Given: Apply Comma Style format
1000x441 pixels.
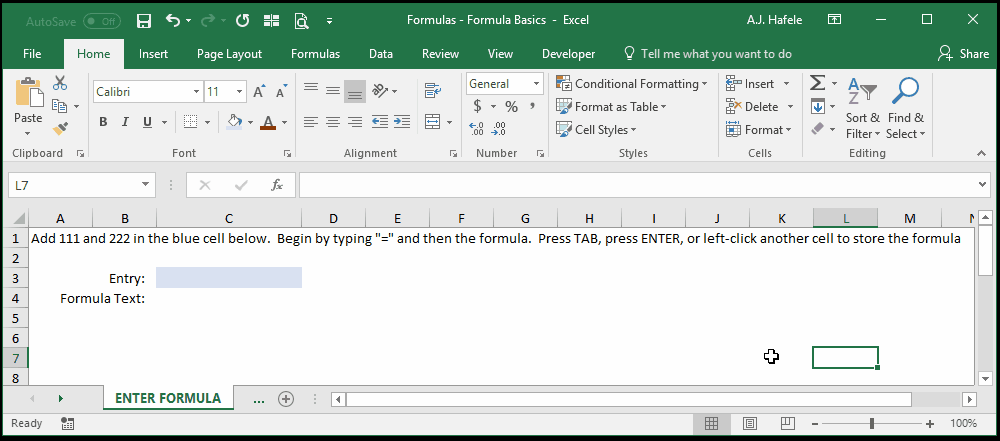Looking at the screenshot, I should (x=533, y=106).
